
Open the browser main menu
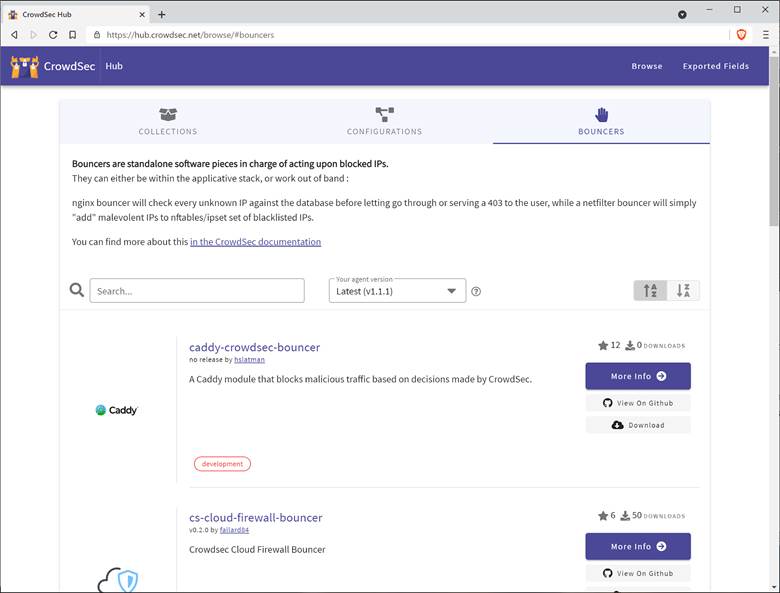click(x=766, y=35)
